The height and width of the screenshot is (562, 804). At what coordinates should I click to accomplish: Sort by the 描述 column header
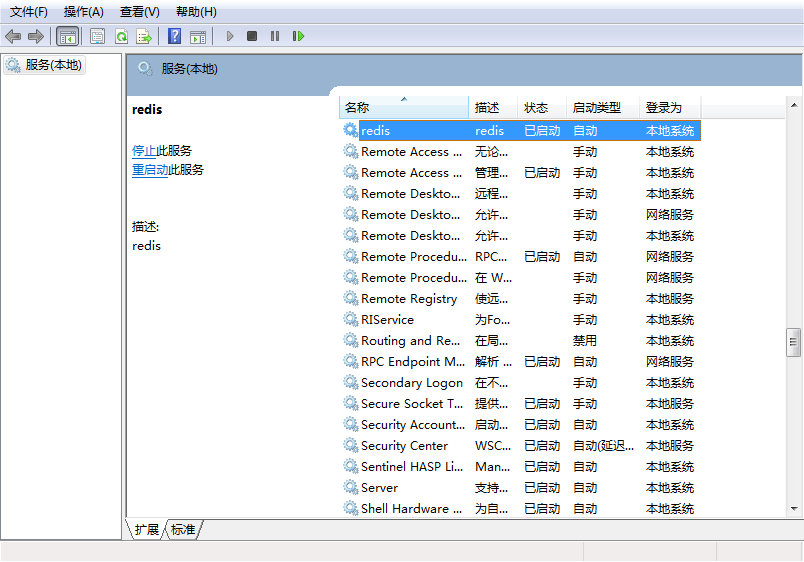point(493,107)
